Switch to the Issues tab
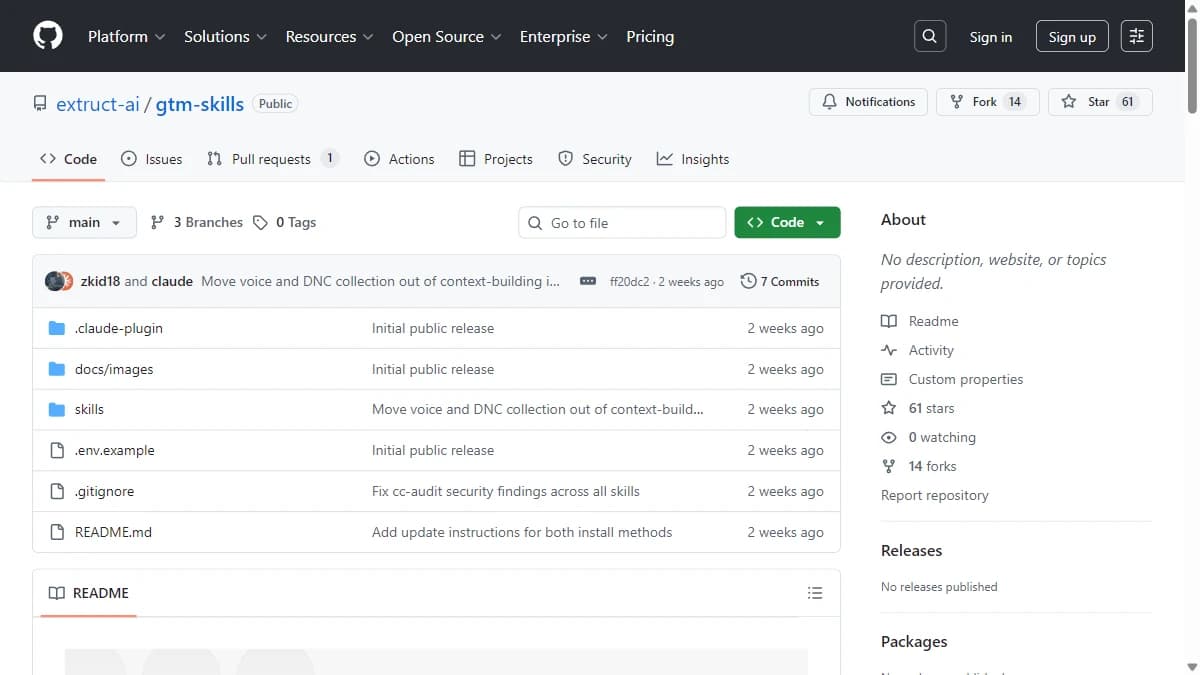 click(x=151, y=159)
